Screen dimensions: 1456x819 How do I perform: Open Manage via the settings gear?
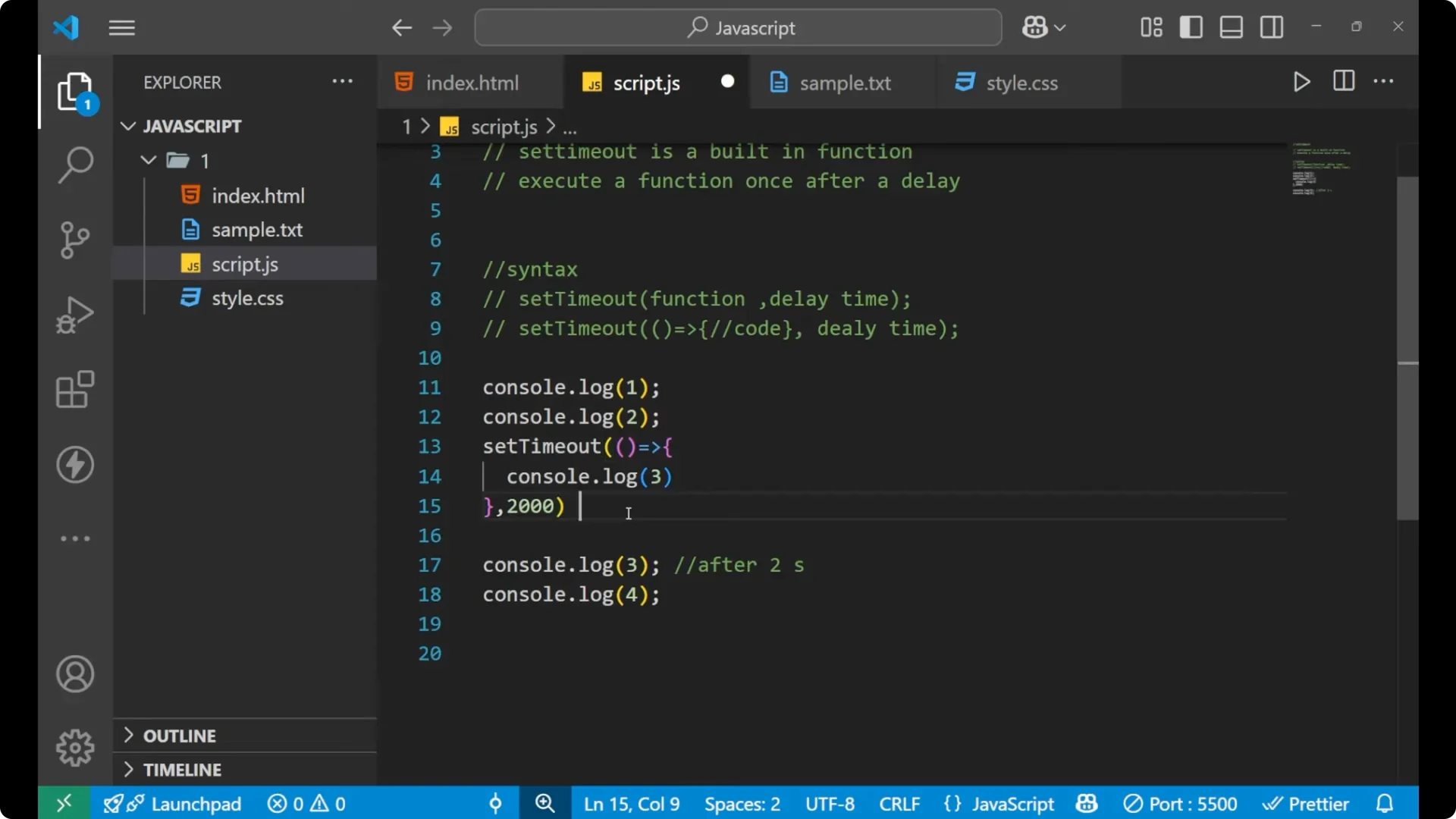pyautogui.click(x=74, y=747)
